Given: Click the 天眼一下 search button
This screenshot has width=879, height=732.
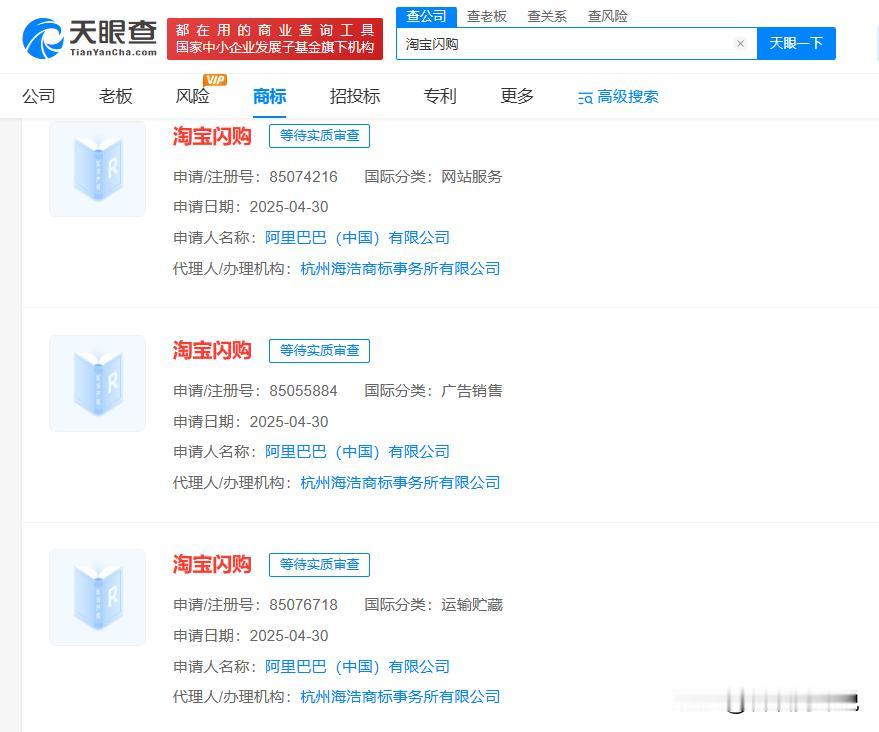Looking at the screenshot, I should 796,43.
